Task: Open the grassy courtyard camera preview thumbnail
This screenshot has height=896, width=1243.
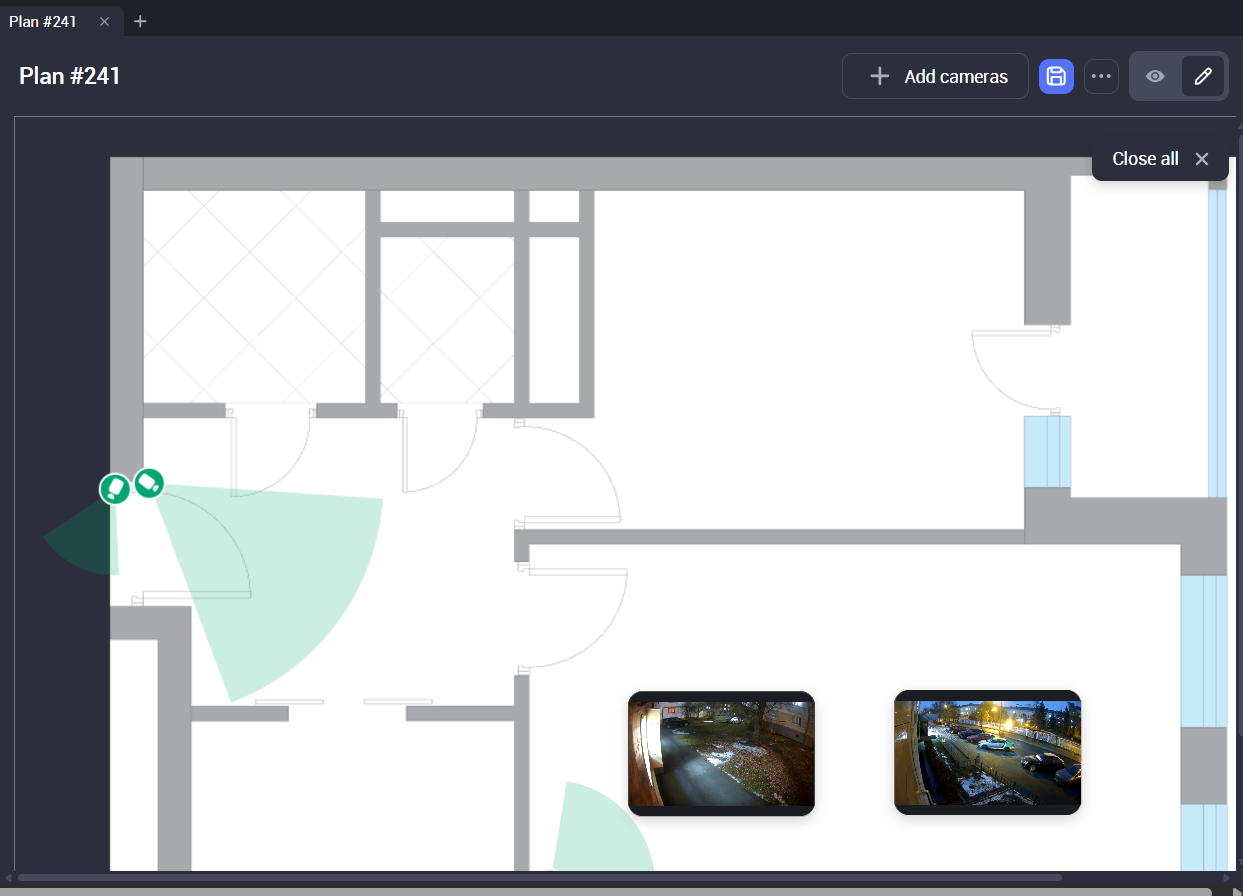Action: [721, 752]
